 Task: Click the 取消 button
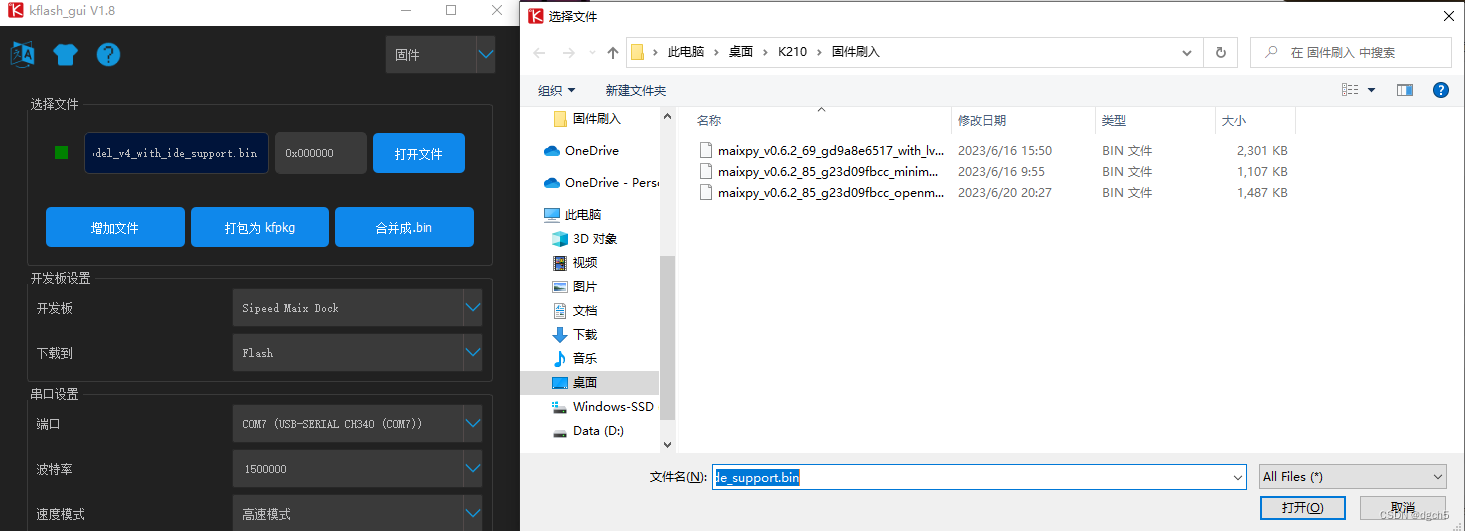(x=1402, y=507)
